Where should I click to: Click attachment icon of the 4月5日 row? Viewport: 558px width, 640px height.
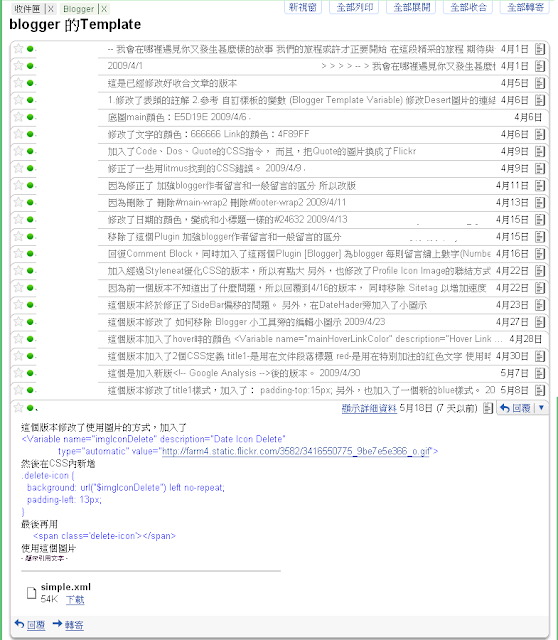pos(540,83)
